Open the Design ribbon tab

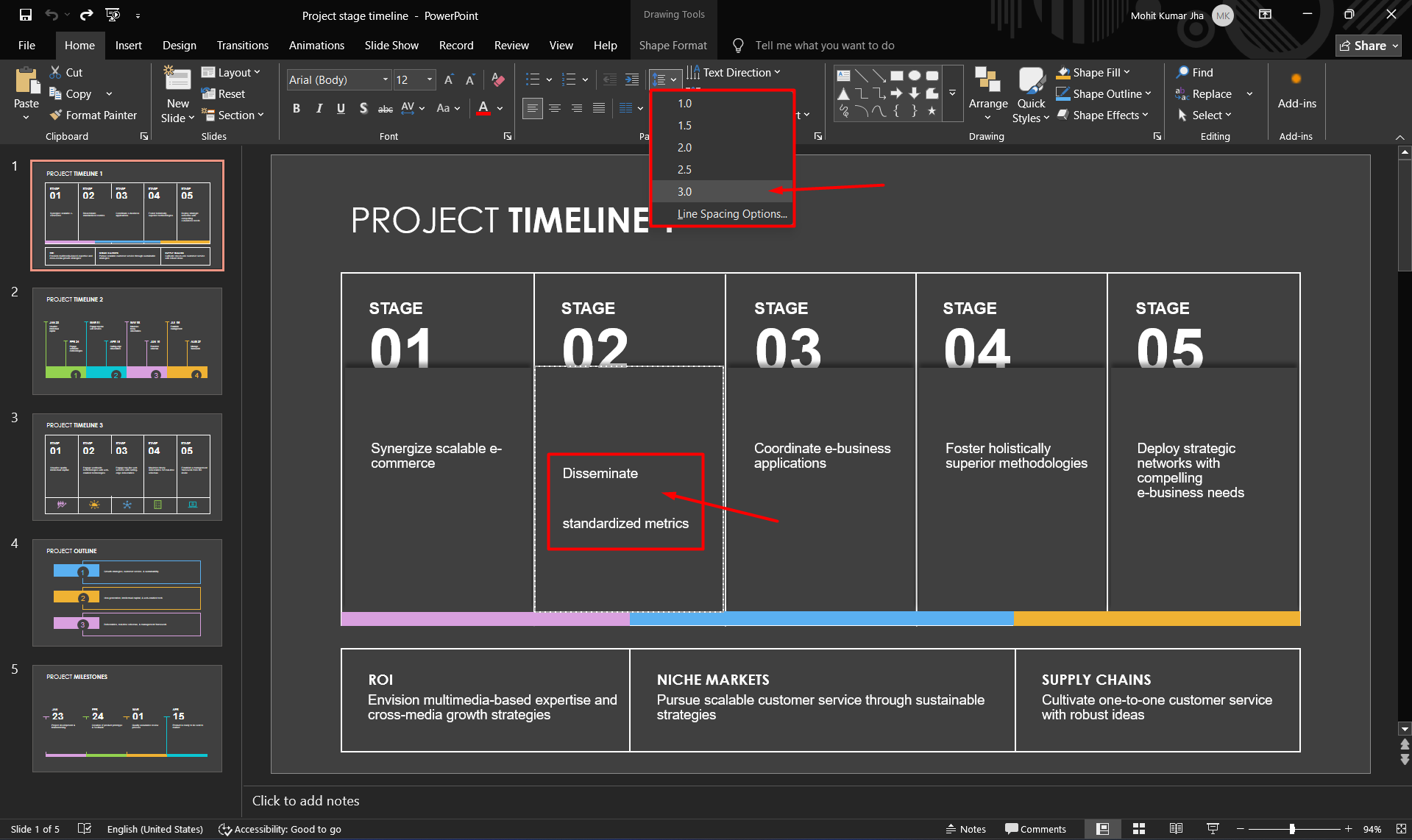pyautogui.click(x=180, y=46)
